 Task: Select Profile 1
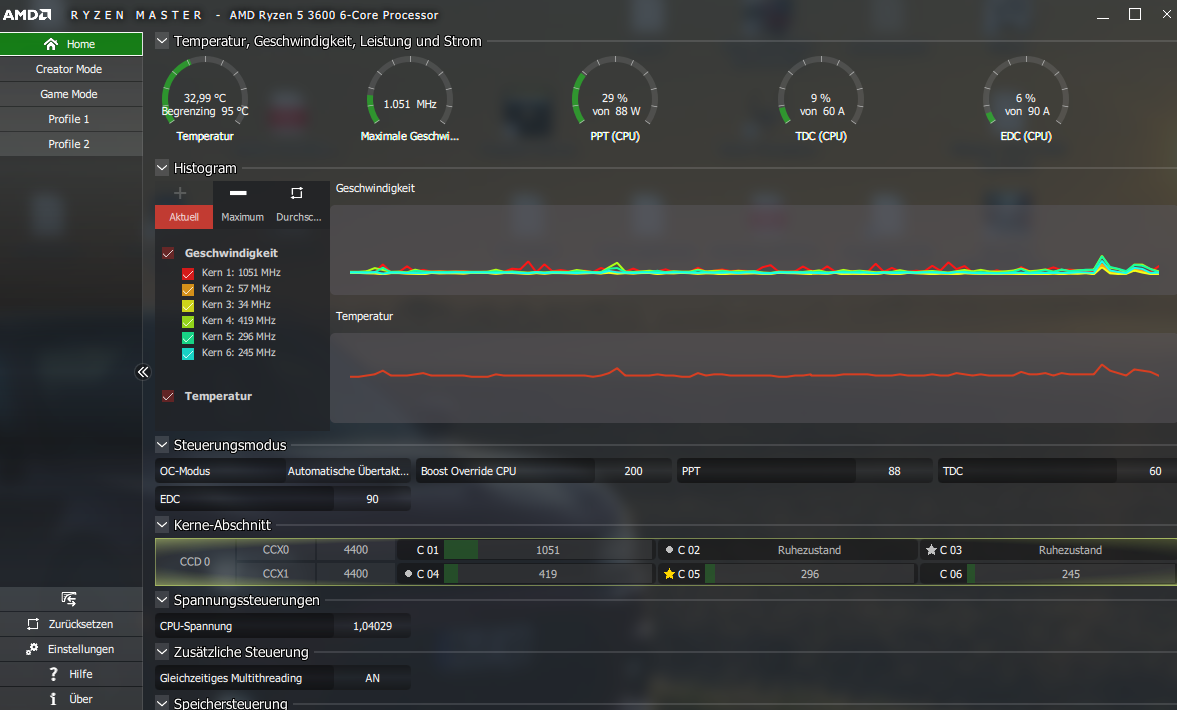pos(71,119)
